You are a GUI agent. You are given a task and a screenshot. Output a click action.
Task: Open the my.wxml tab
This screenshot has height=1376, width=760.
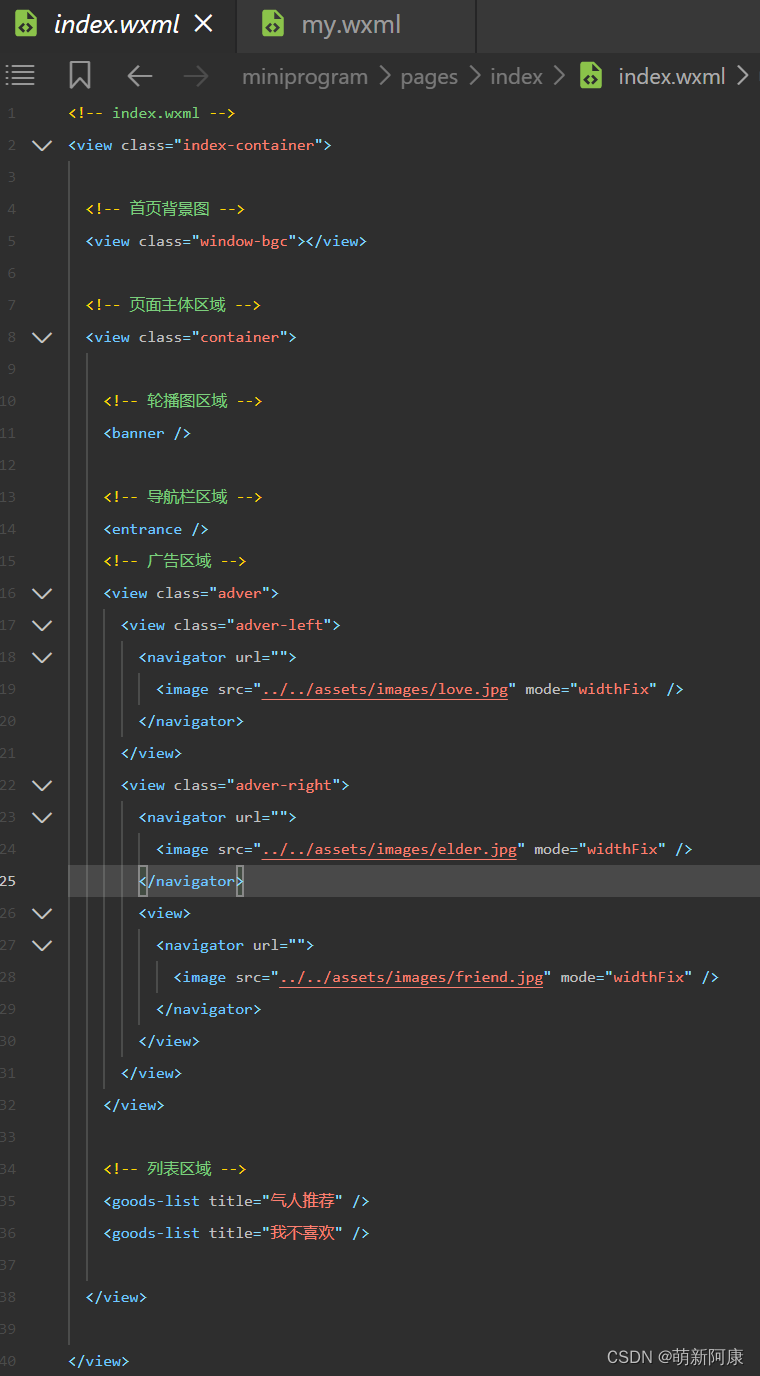pos(356,25)
